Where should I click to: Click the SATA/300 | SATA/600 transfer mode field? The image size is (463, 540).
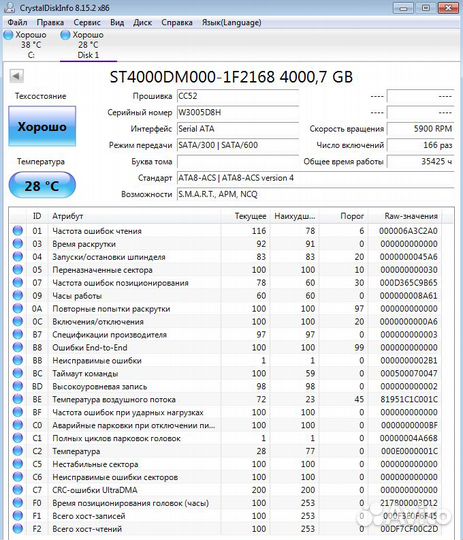click(237, 145)
